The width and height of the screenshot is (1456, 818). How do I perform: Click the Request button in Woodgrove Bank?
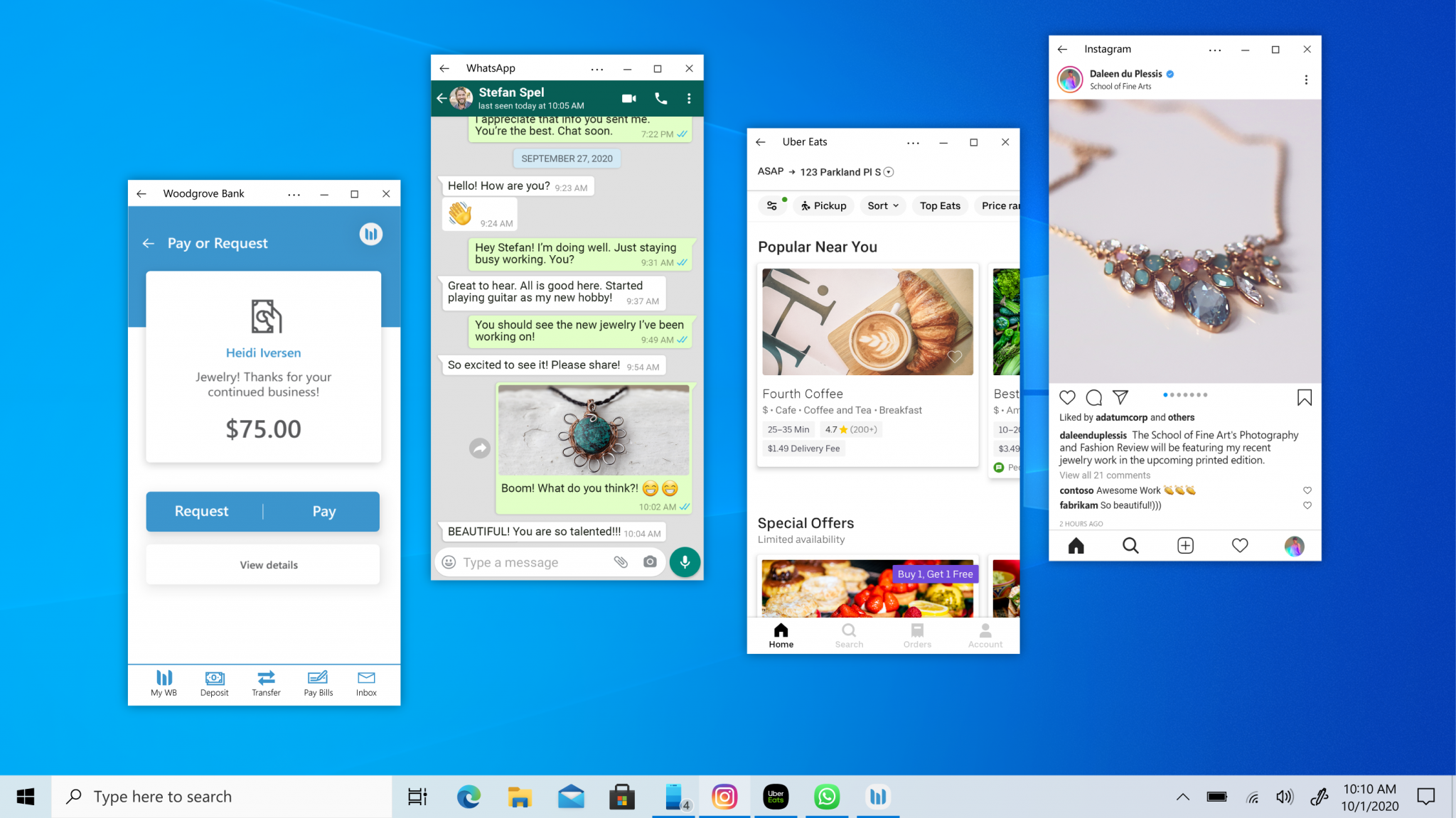(201, 511)
